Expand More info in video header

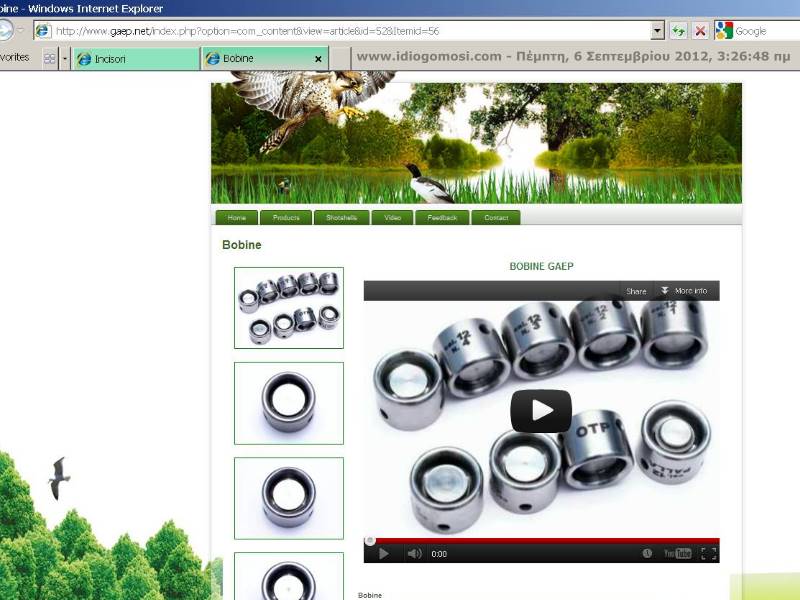tap(684, 290)
